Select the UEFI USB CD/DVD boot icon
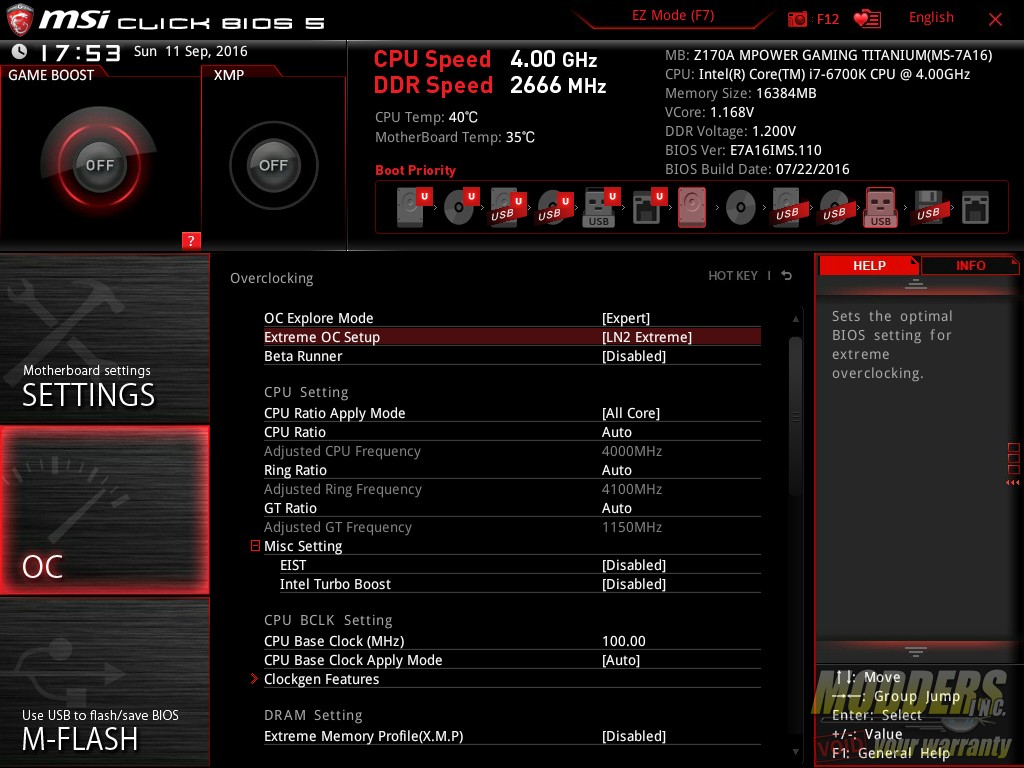 click(x=554, y=208)
